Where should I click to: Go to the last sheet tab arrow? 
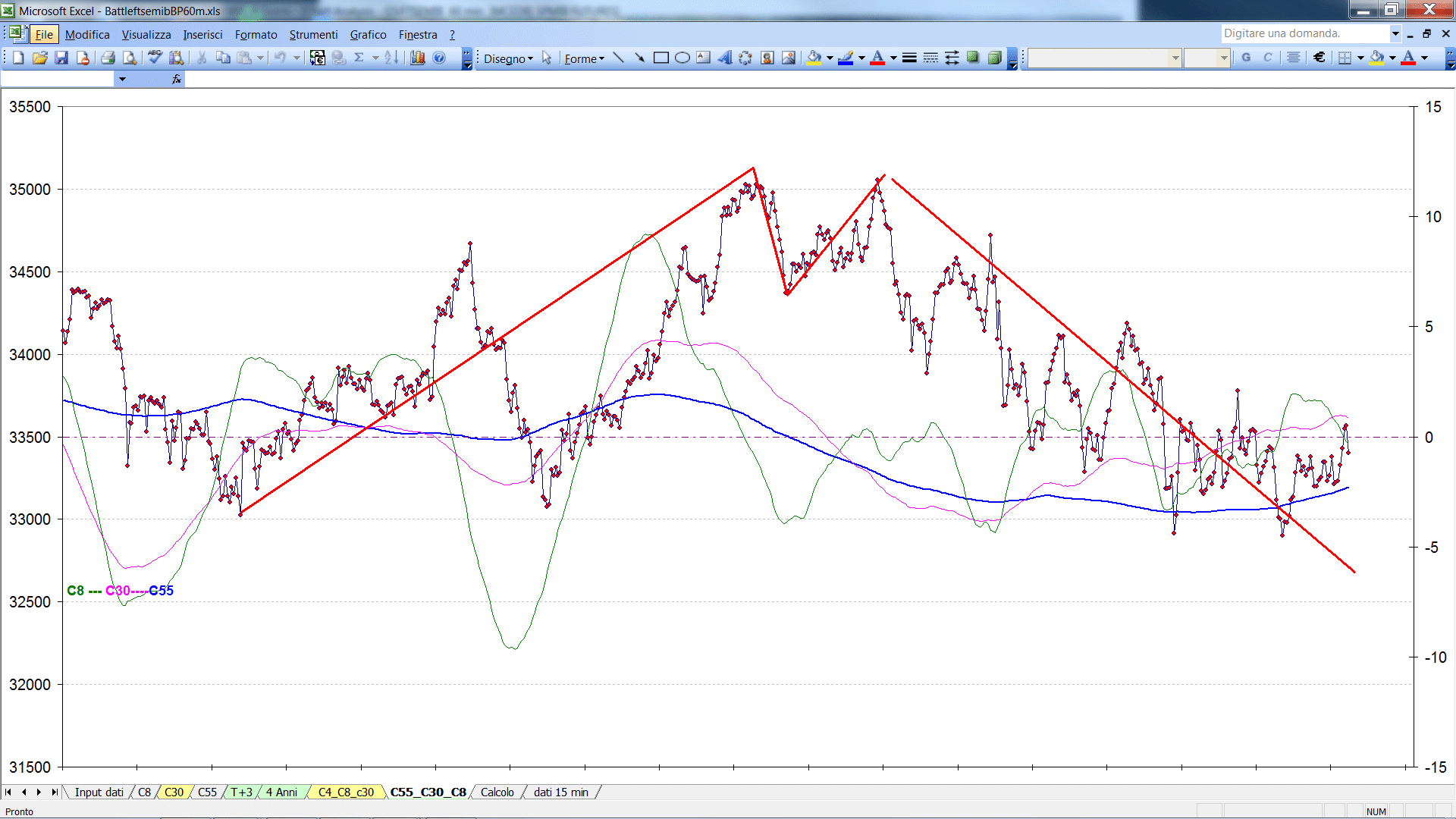pos(54,792)
